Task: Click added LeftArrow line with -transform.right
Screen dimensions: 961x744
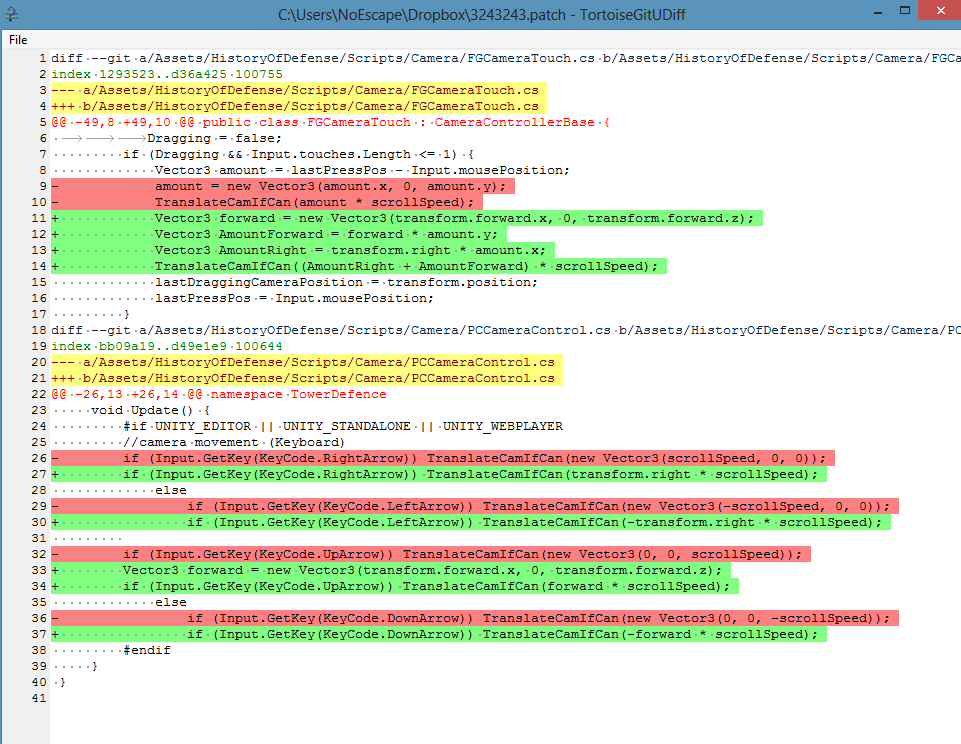Action: 471,522
